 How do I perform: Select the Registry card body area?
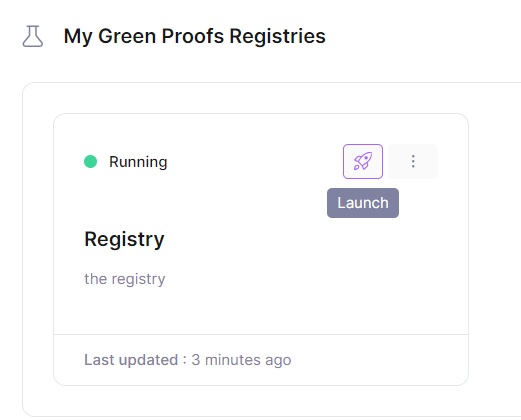(261, 224)
